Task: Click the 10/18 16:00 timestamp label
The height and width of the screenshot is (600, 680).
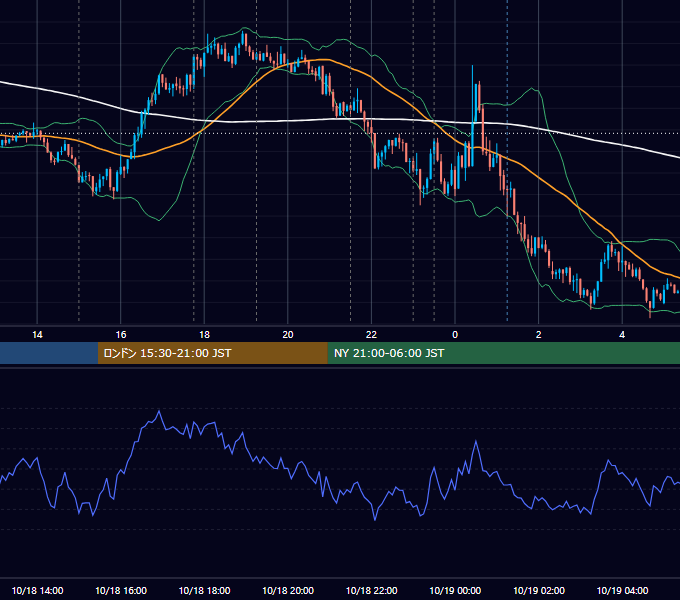Action: click(x=121, y=590)
